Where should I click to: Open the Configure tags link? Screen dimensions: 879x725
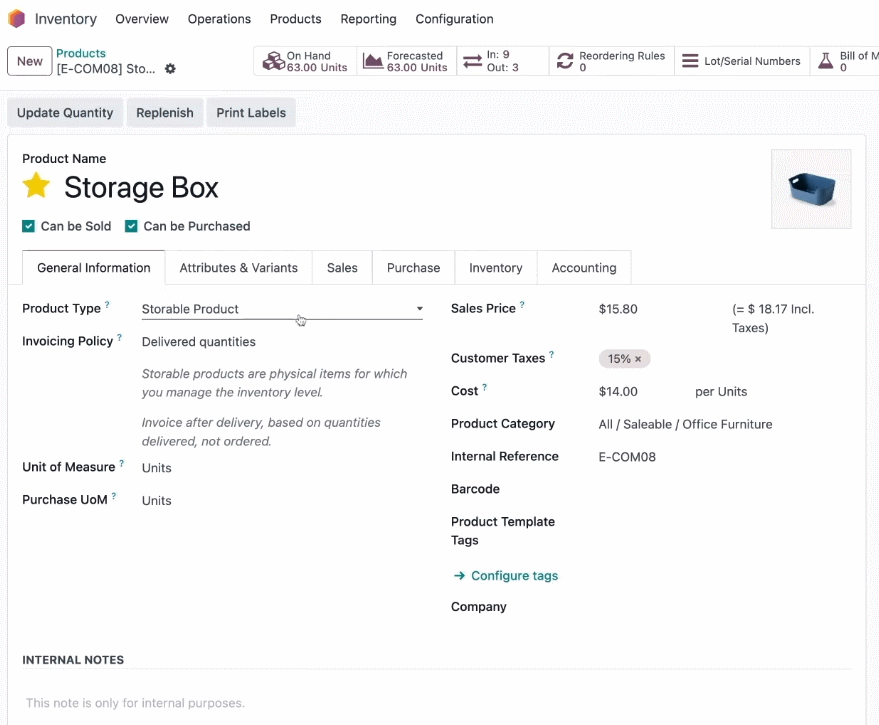(x=514, y=576)
